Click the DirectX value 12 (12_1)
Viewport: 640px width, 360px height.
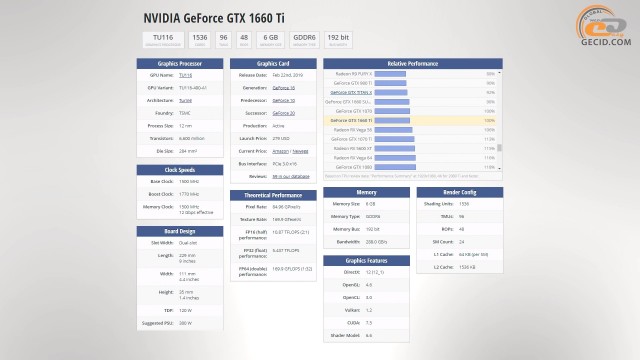pyautogui.click(x=375, y=272)
